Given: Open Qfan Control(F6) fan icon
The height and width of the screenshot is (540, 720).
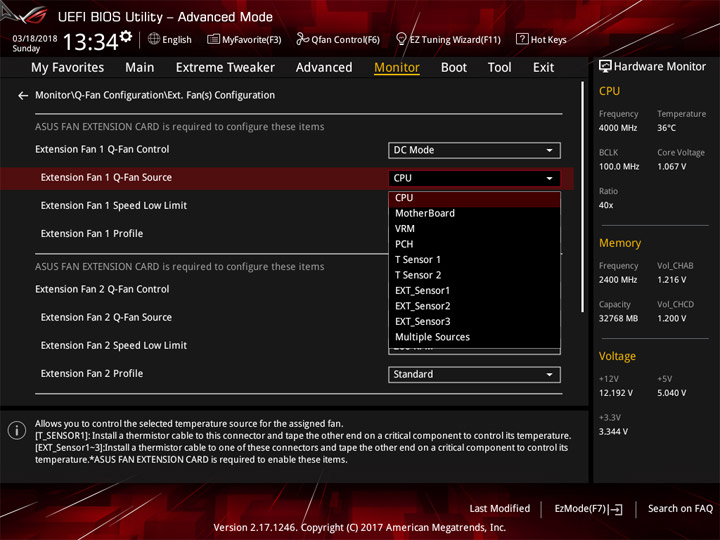Looking at the screenshot, I should pos(302,39).
